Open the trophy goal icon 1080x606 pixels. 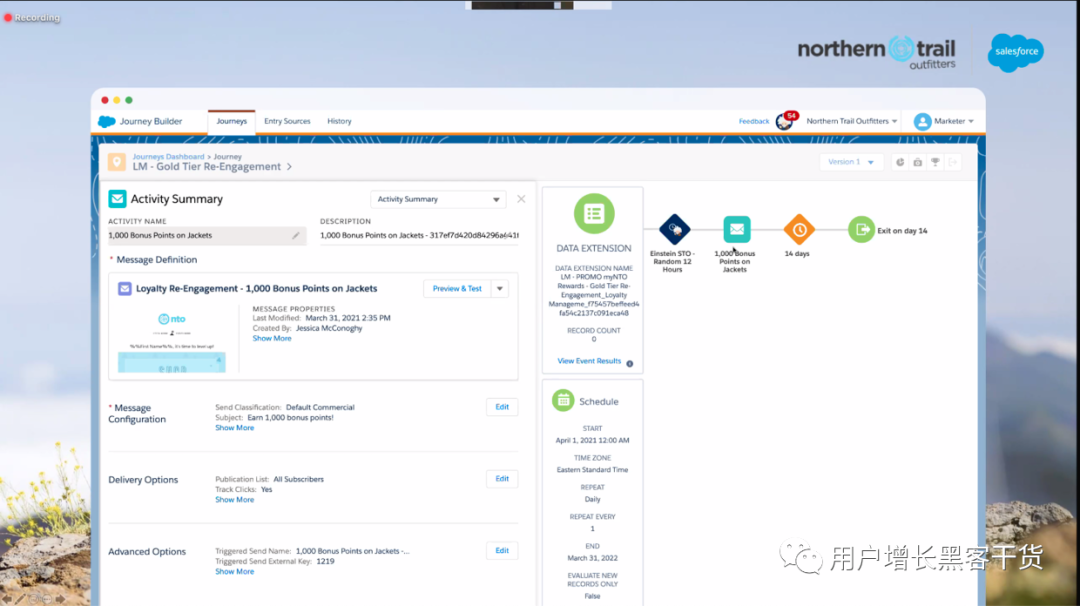[x=935, y=163]
